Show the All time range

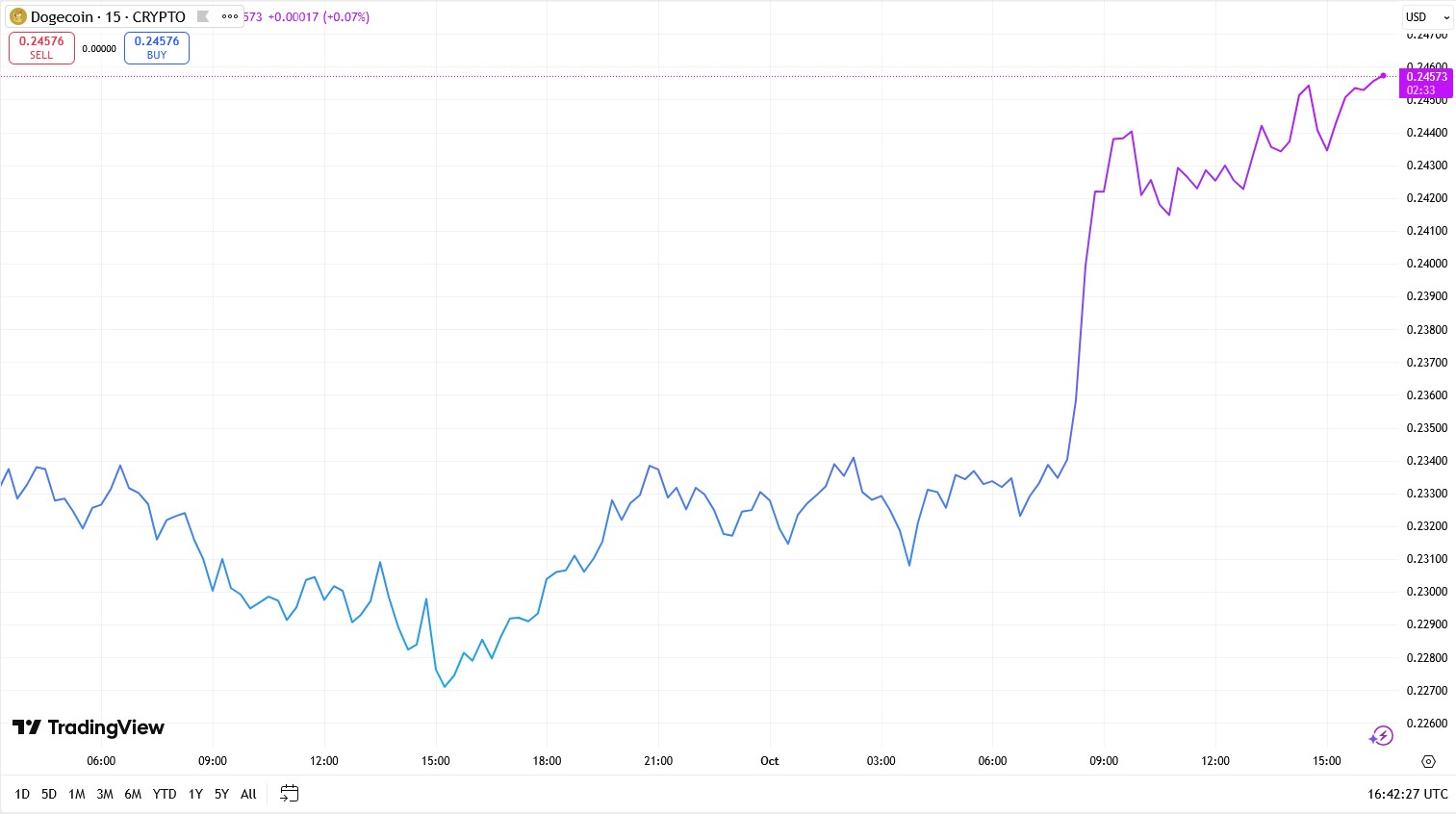click(x=248, y=794)
